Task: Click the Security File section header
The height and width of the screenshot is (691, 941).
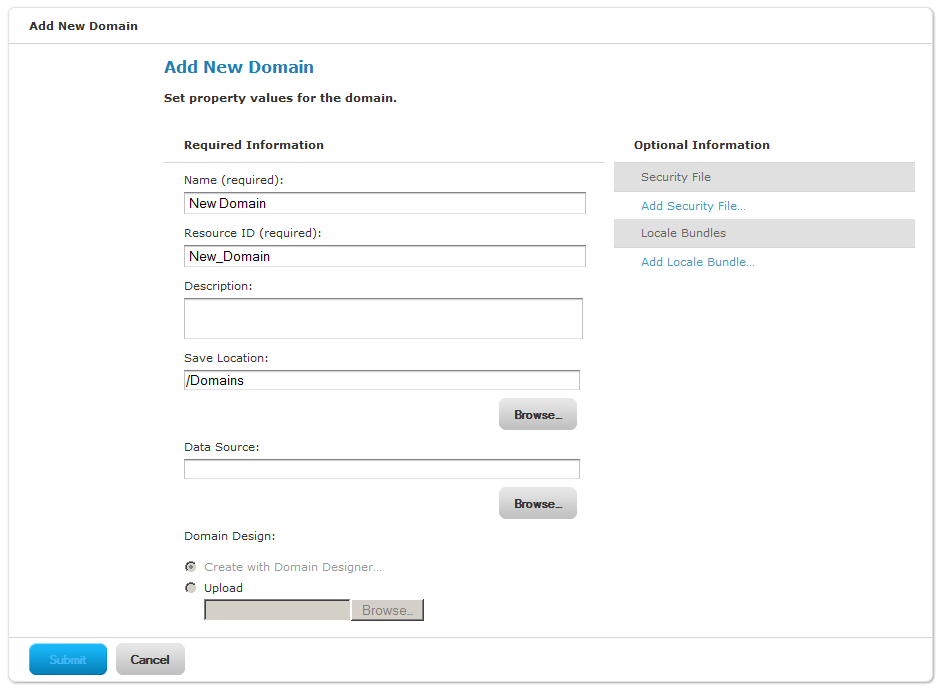Action: [x=764, y=177]
